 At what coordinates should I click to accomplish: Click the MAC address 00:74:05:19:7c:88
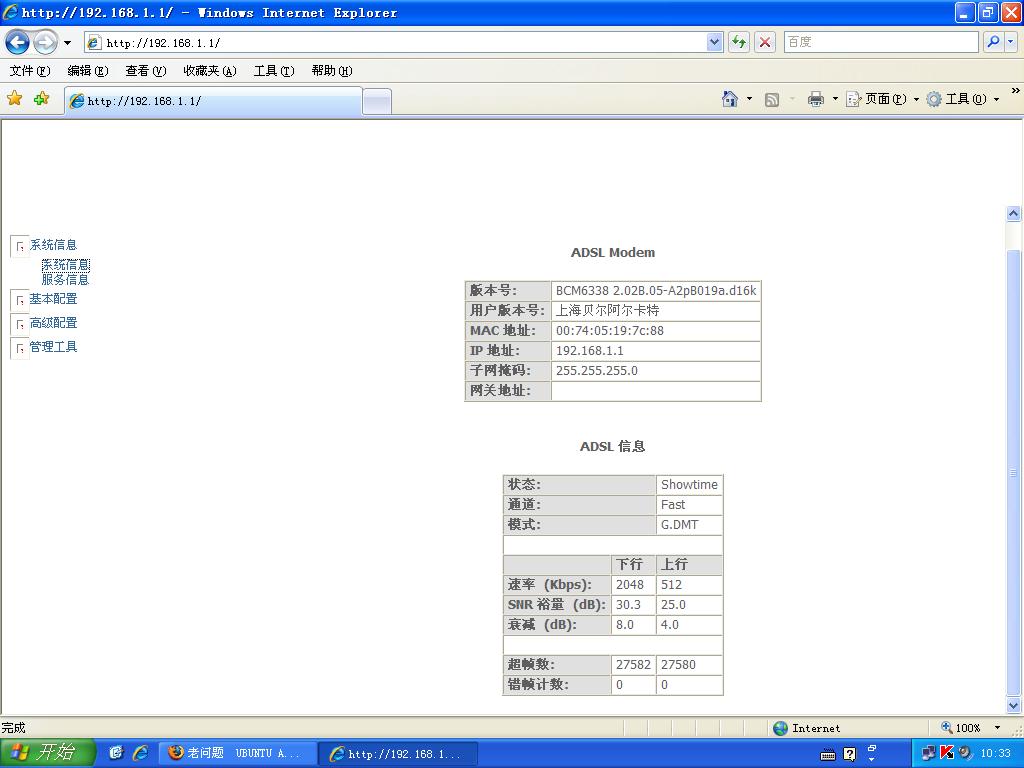pos(610,330)
